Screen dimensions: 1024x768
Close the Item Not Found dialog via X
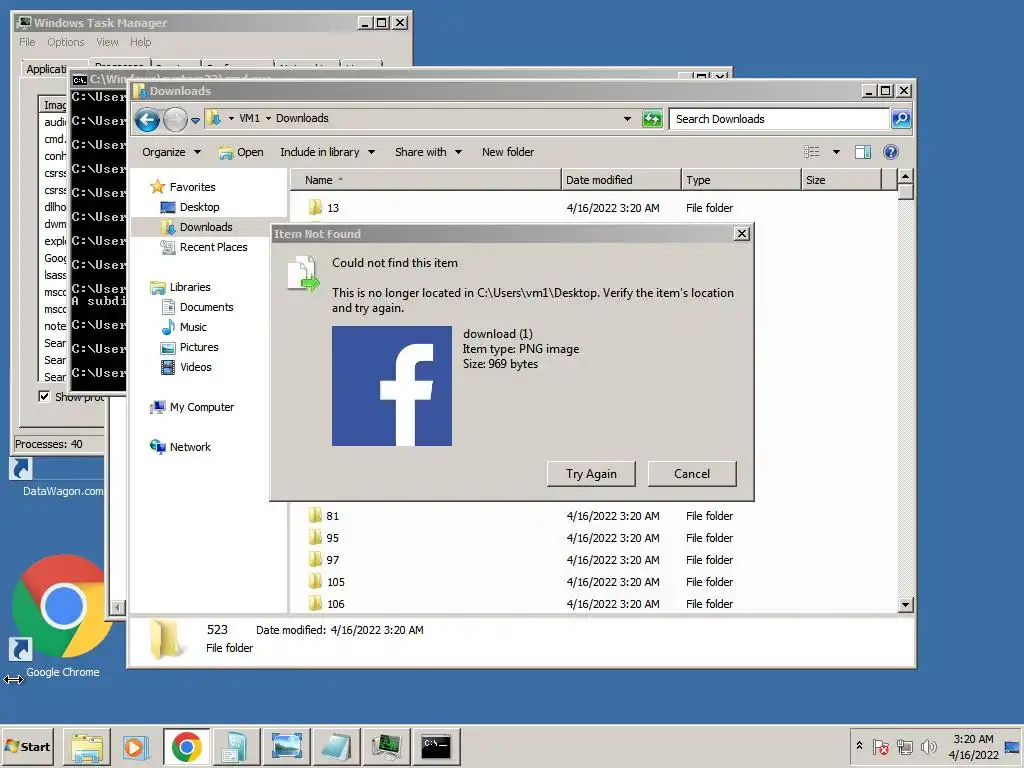(741, 234)
